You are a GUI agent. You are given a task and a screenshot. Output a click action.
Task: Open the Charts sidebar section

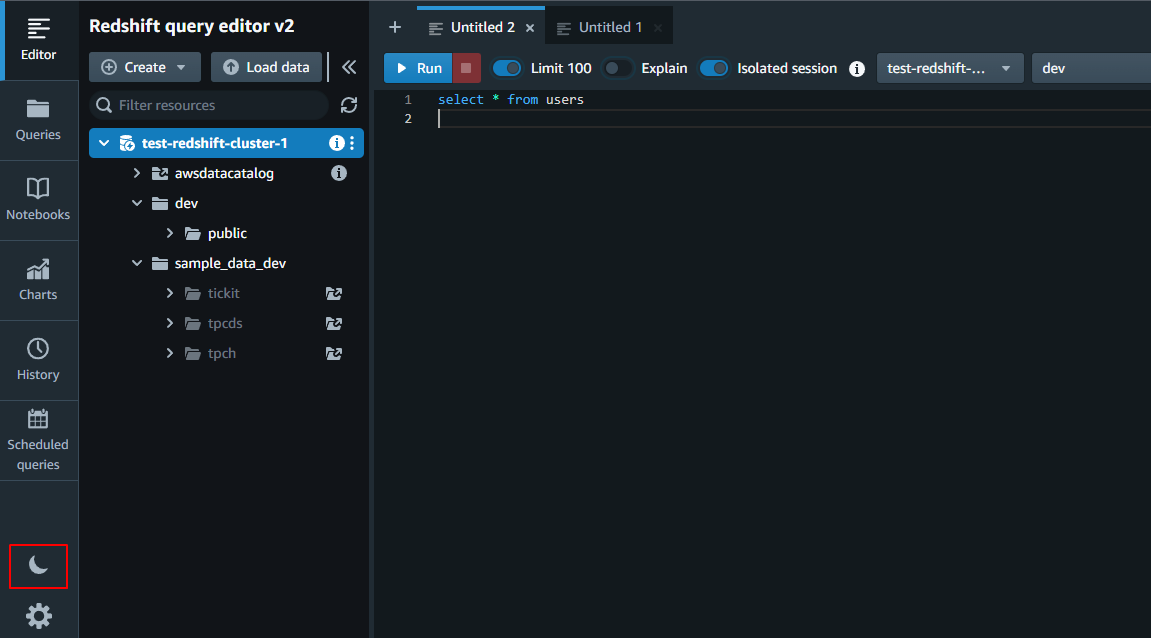38,280
